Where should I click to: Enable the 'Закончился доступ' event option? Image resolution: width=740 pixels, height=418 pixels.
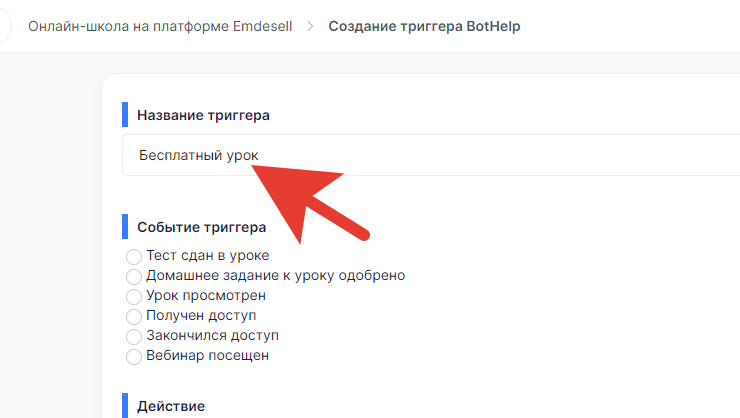pyautogui.click(x=134, y=336)
